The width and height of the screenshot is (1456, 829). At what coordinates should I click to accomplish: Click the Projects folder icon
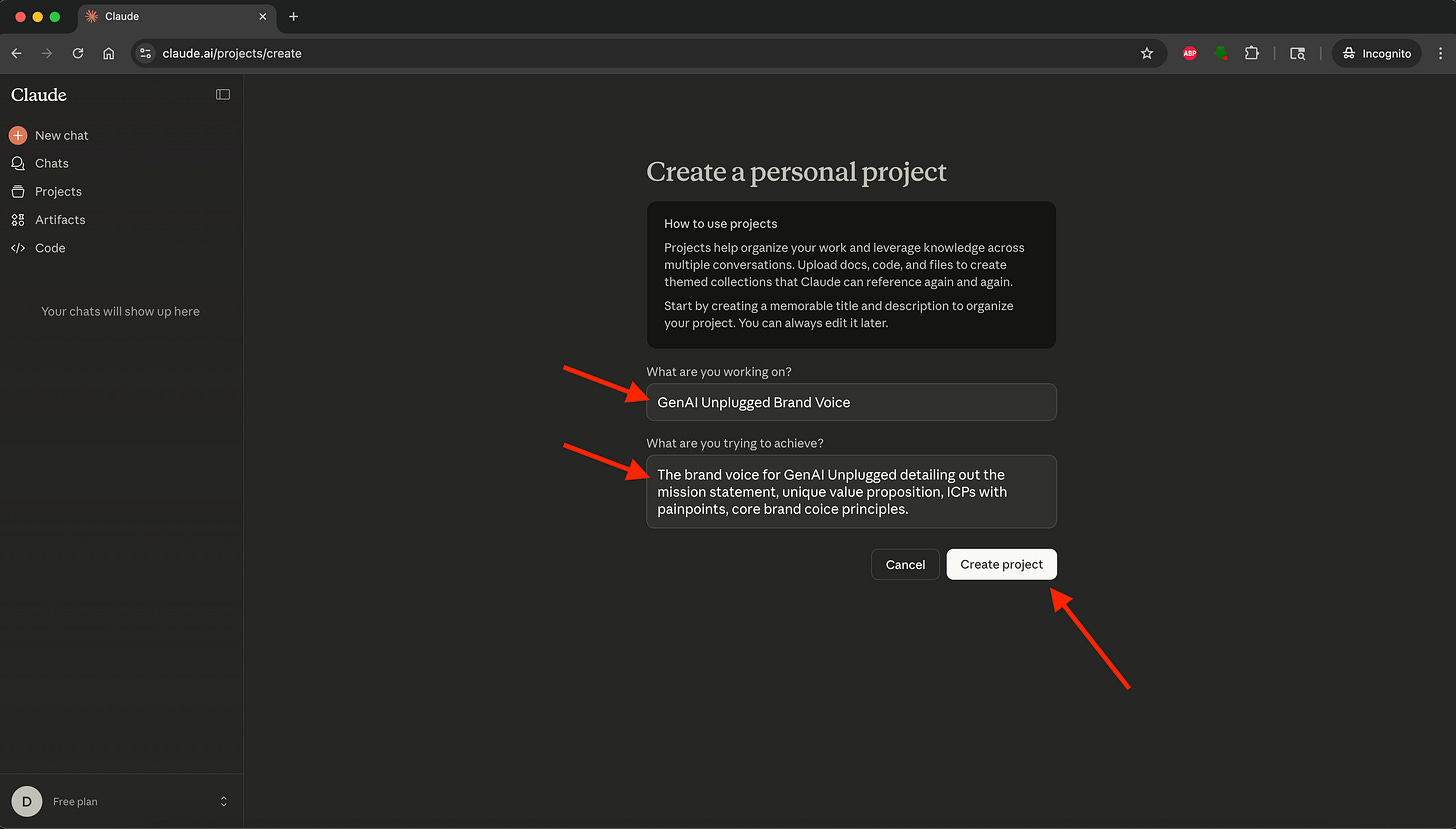18,191
